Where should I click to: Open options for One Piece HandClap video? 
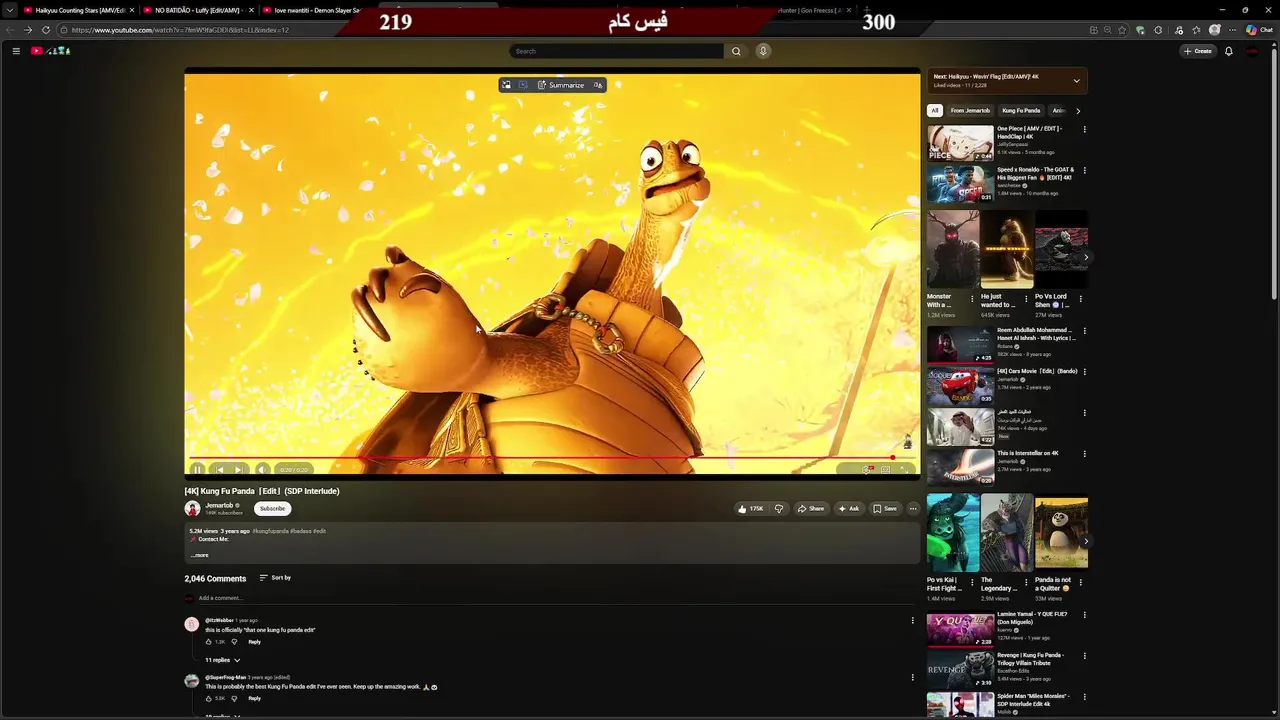pyautogui.click(x=1084, y=130)
